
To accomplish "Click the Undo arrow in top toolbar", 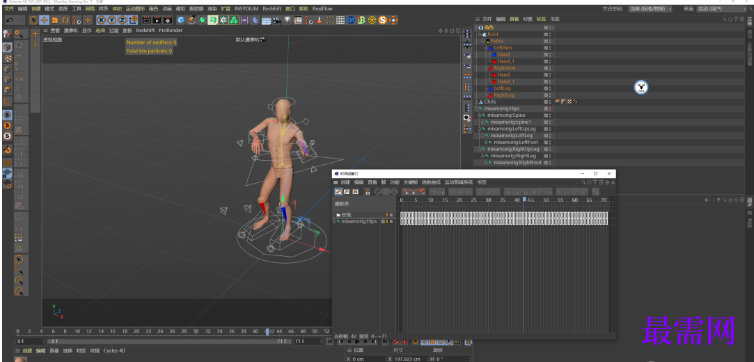I will click(x=10, y=20).
